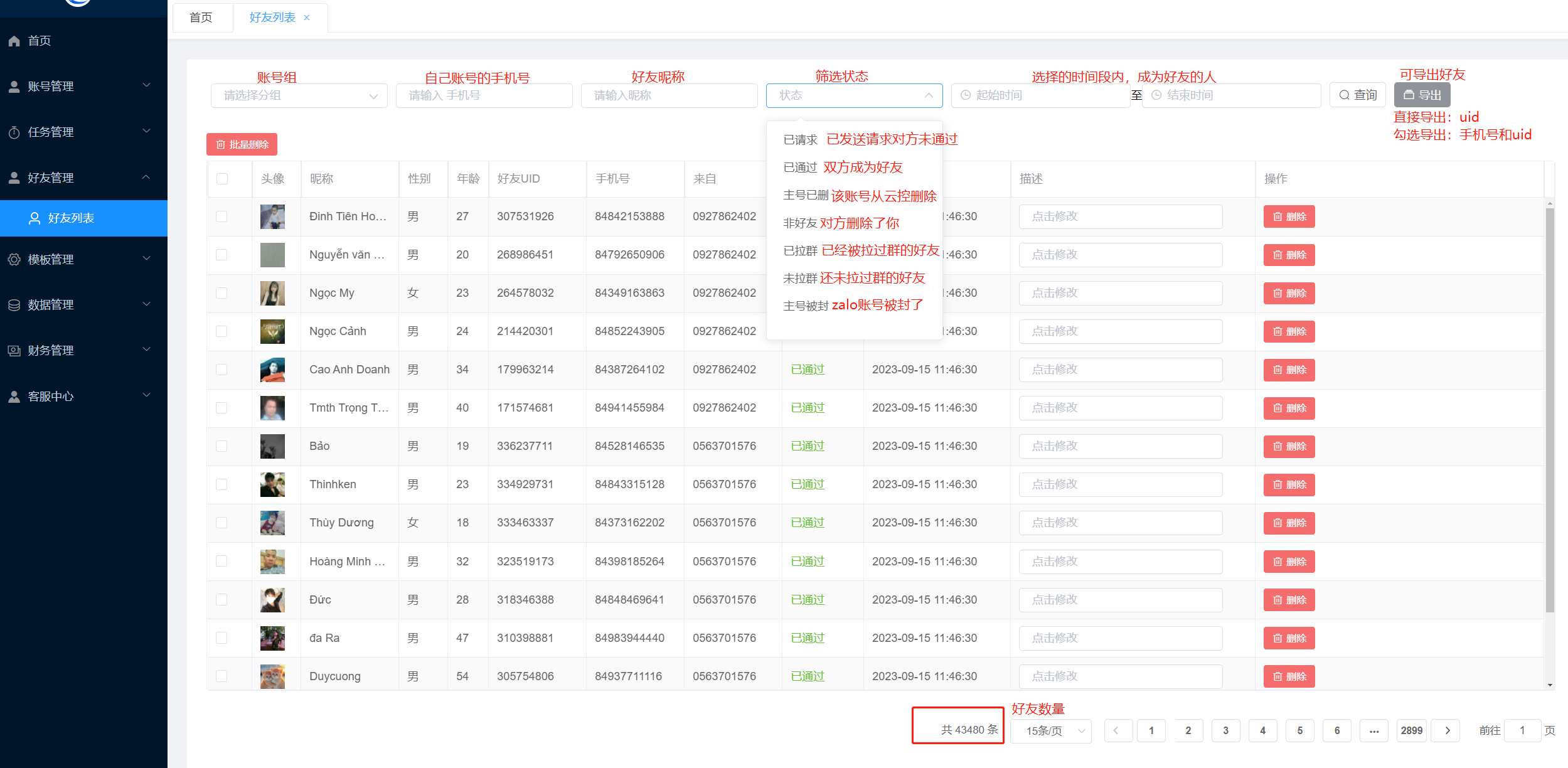Switch to the 首页 tab
Screen dimensions: 1568x768
[x=201, y=18]
